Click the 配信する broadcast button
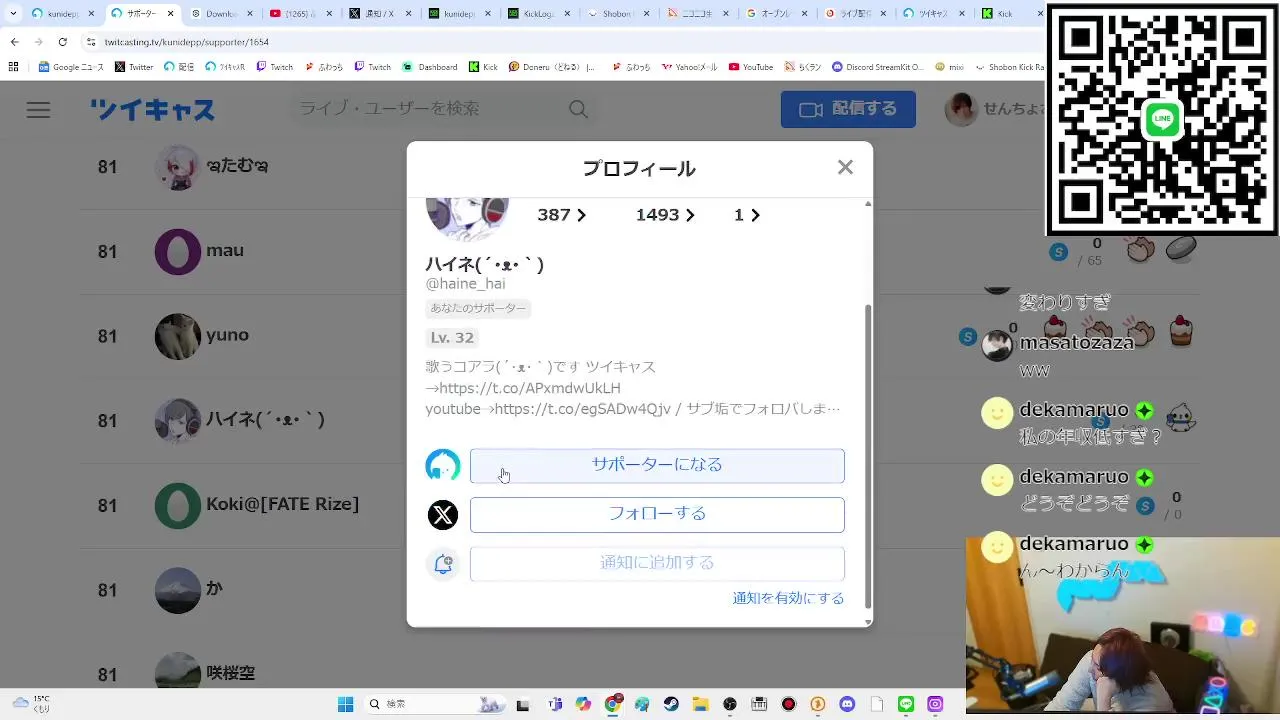The width and height of the screenshot is (1280, 720). click(x=848, y=109)
